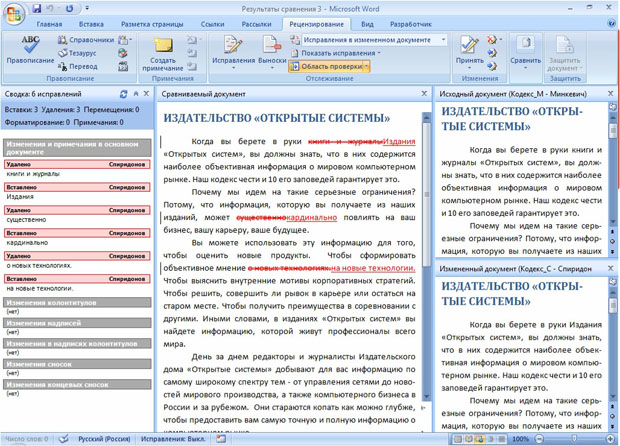Image resolution: width=620 pixels, height=446 pixels.
Task: Click the proofing errors status icon
Action: tap(63, 439)
